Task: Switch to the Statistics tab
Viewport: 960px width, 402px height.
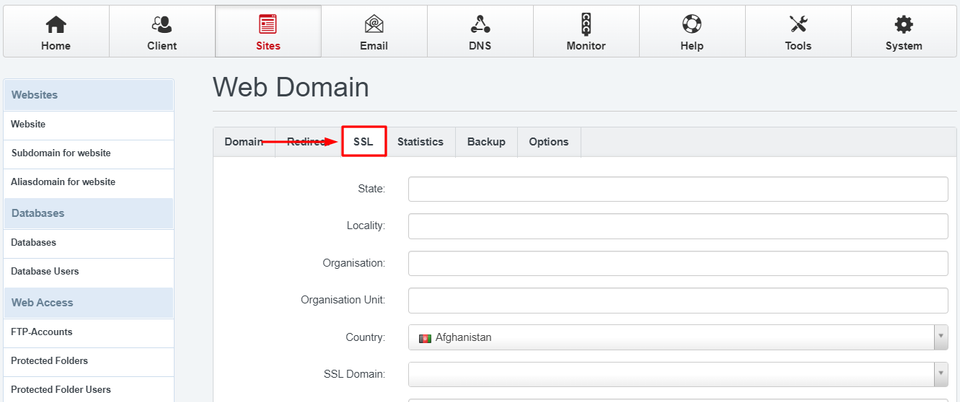Action: 420,142
